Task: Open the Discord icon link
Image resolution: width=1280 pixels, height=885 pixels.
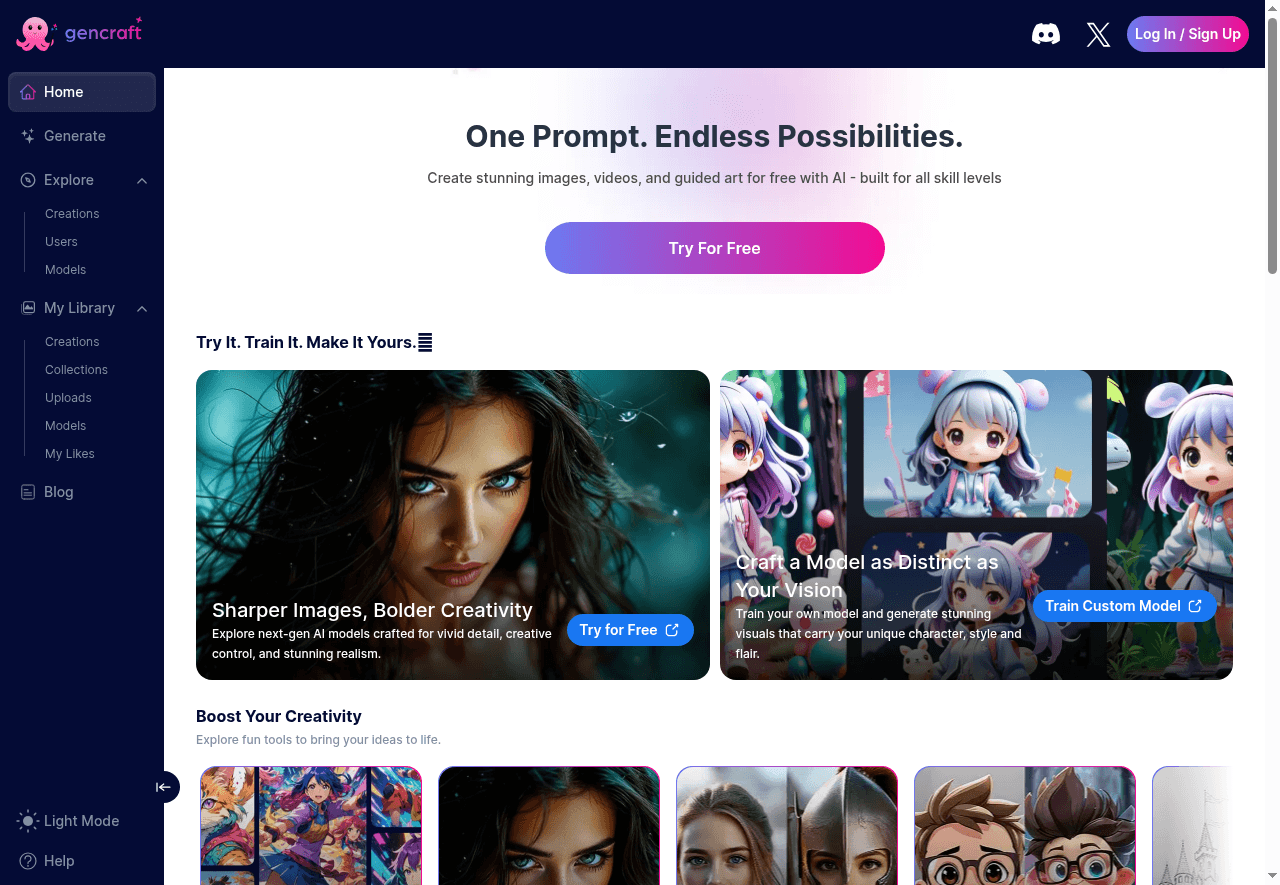Action: pos(1046,34)
